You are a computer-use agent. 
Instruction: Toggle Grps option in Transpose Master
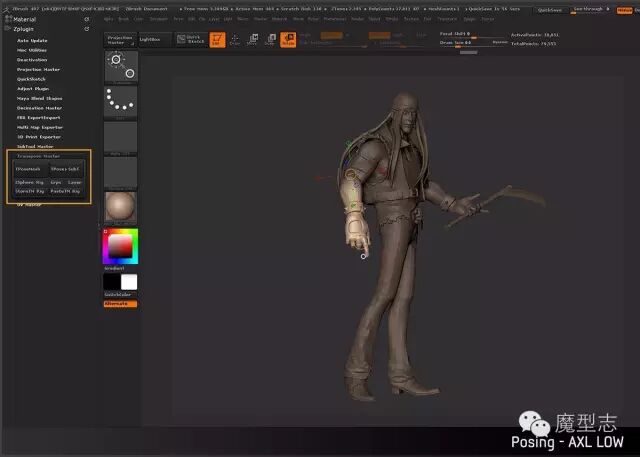click(56, 182)
